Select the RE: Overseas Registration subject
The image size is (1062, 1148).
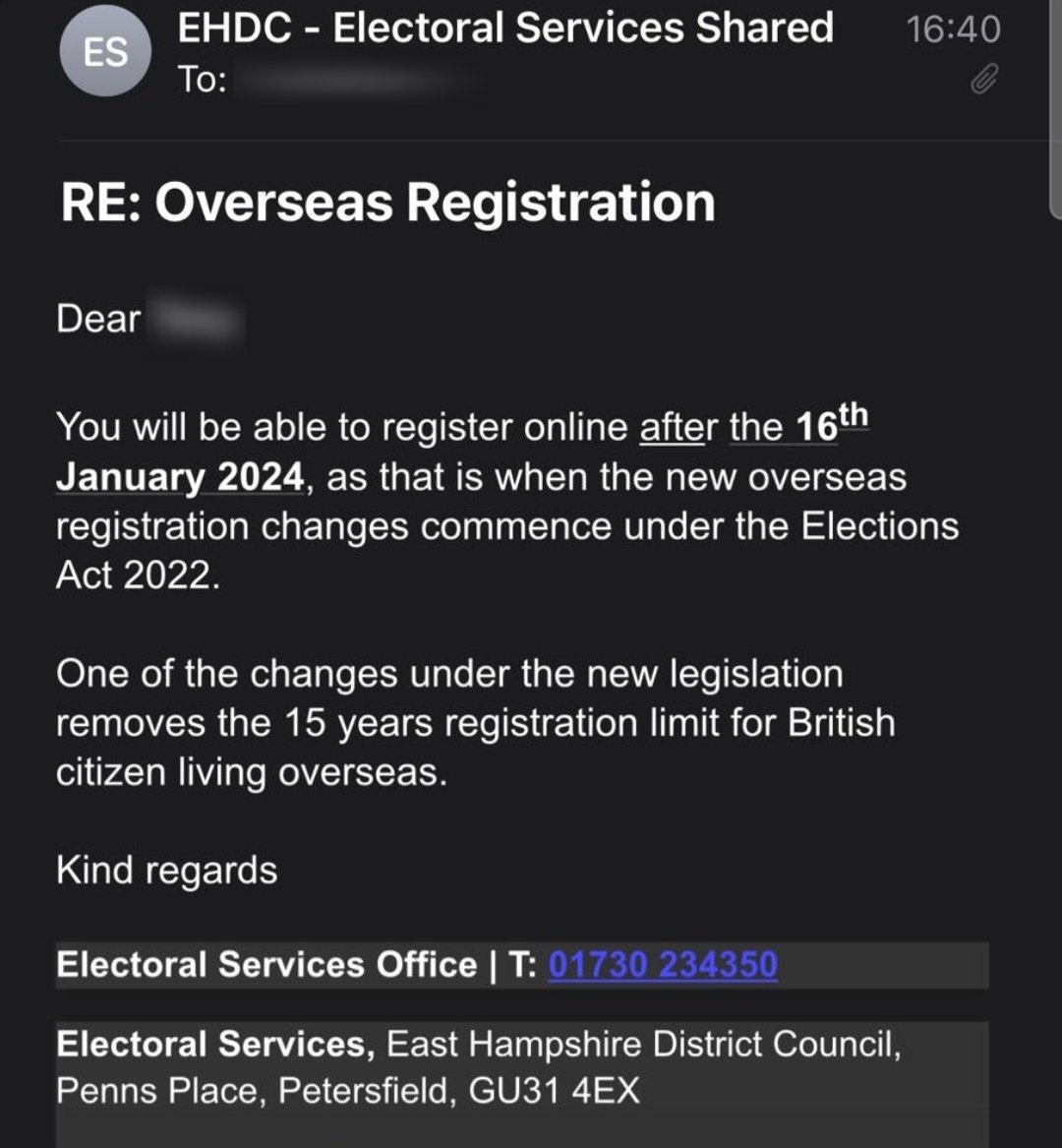[387, 203]
